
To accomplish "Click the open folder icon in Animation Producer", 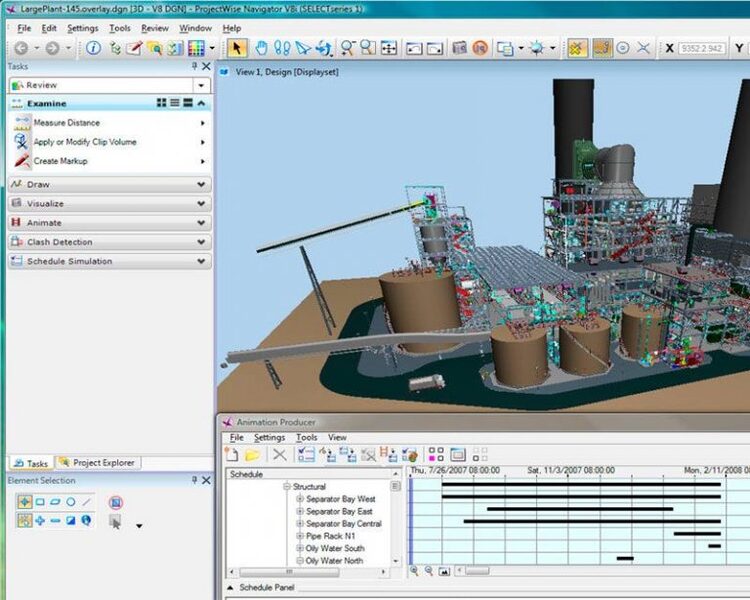I will pyautogui.click(x=252, y=455).
